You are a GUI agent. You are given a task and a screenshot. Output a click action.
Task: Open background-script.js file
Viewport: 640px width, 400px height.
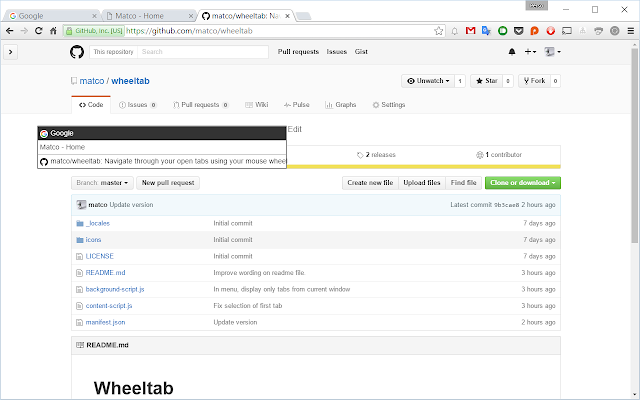(x=115, y=289)
